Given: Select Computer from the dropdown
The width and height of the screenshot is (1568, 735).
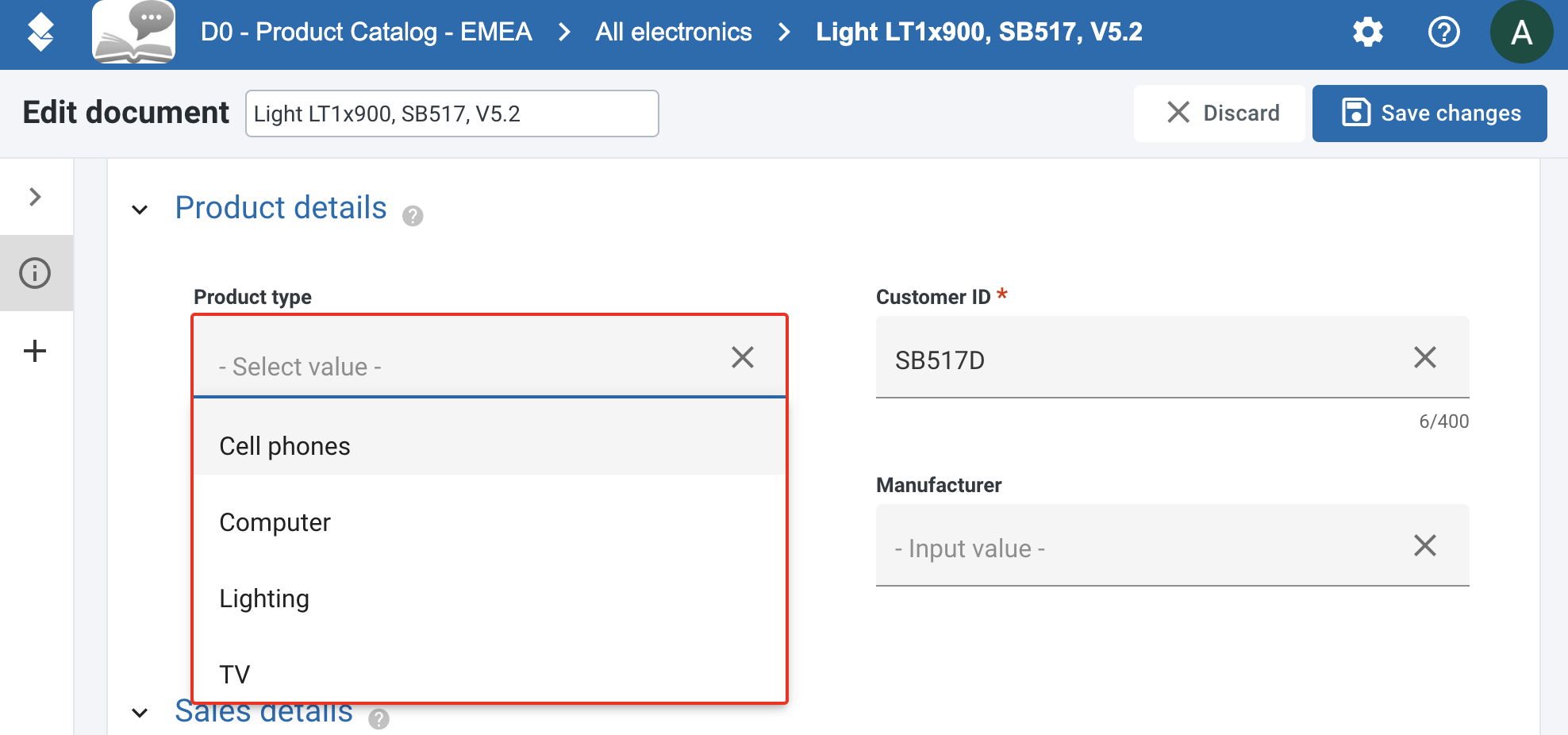Looking at the screenshot, I should point(490,522).
